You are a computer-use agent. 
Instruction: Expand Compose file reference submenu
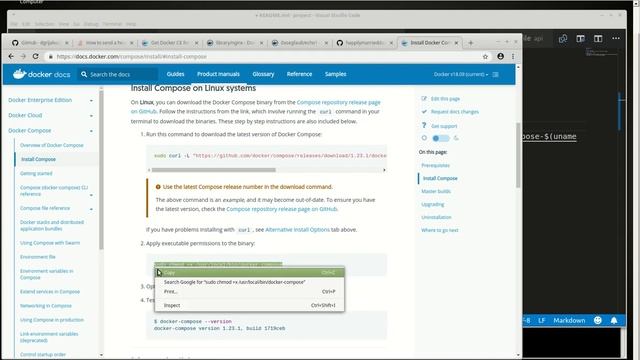(x=91, y=209)
